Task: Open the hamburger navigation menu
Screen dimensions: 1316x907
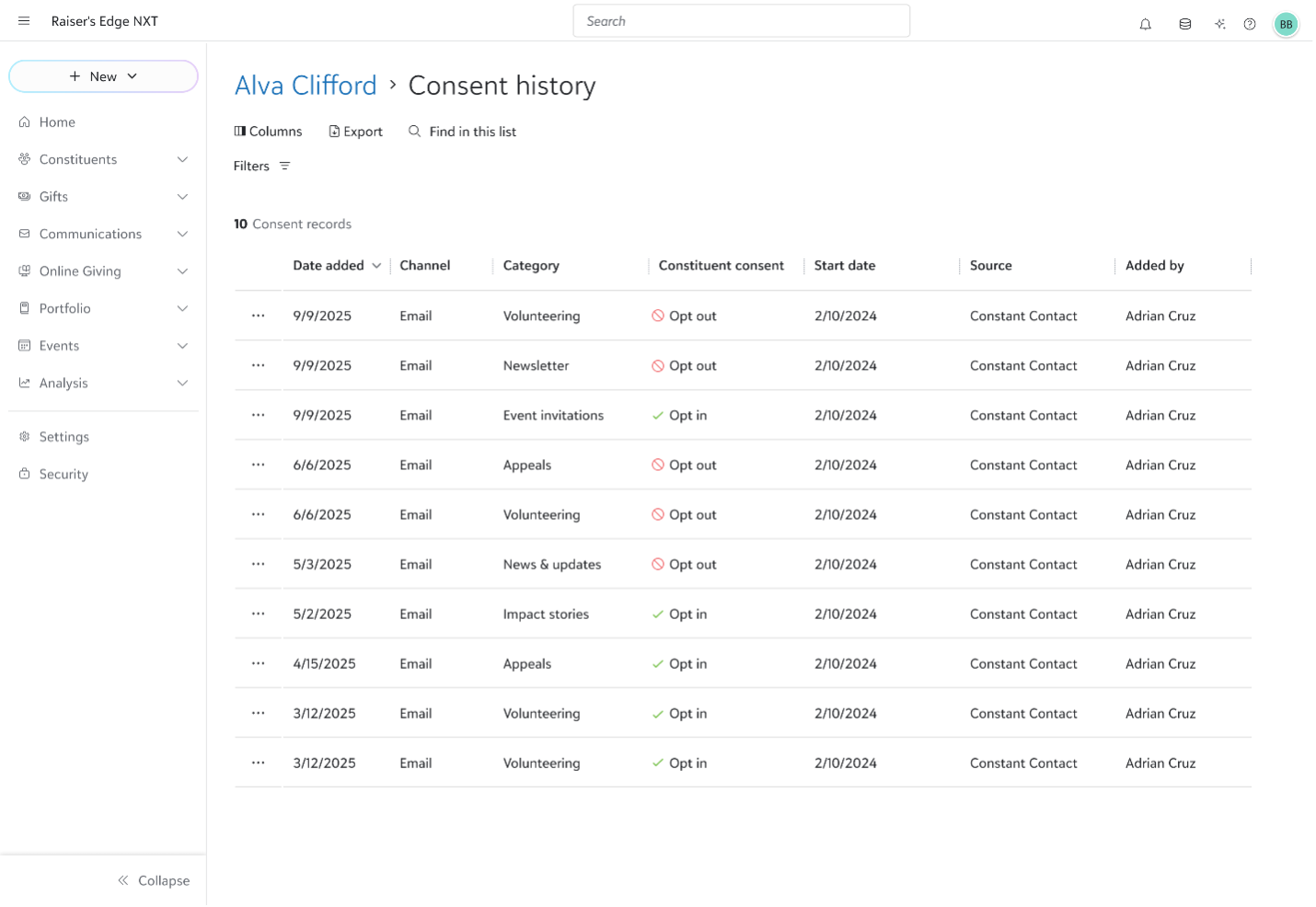Action: coord(24,21)
